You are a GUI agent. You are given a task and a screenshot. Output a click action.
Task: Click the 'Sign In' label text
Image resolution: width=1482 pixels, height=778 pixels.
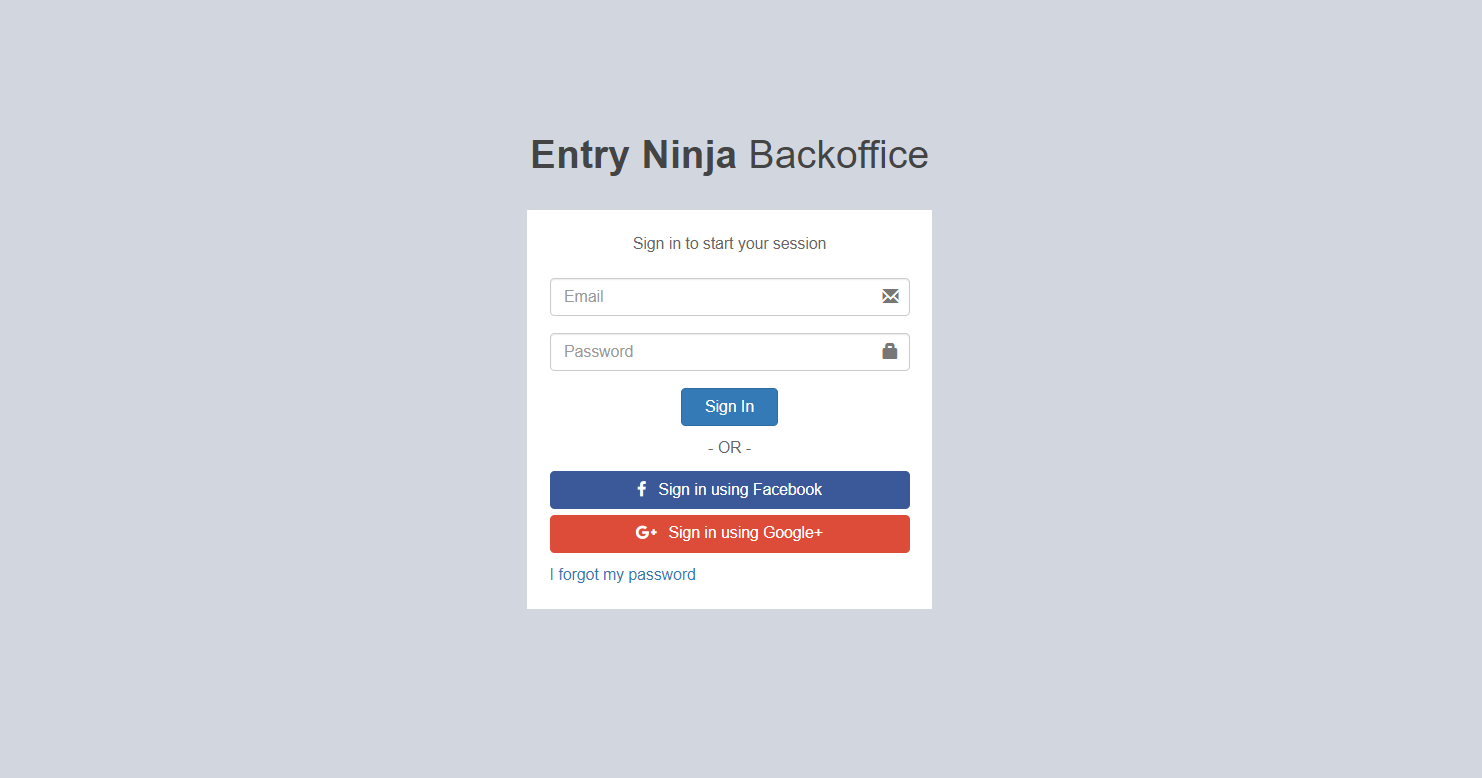(729, 407)
